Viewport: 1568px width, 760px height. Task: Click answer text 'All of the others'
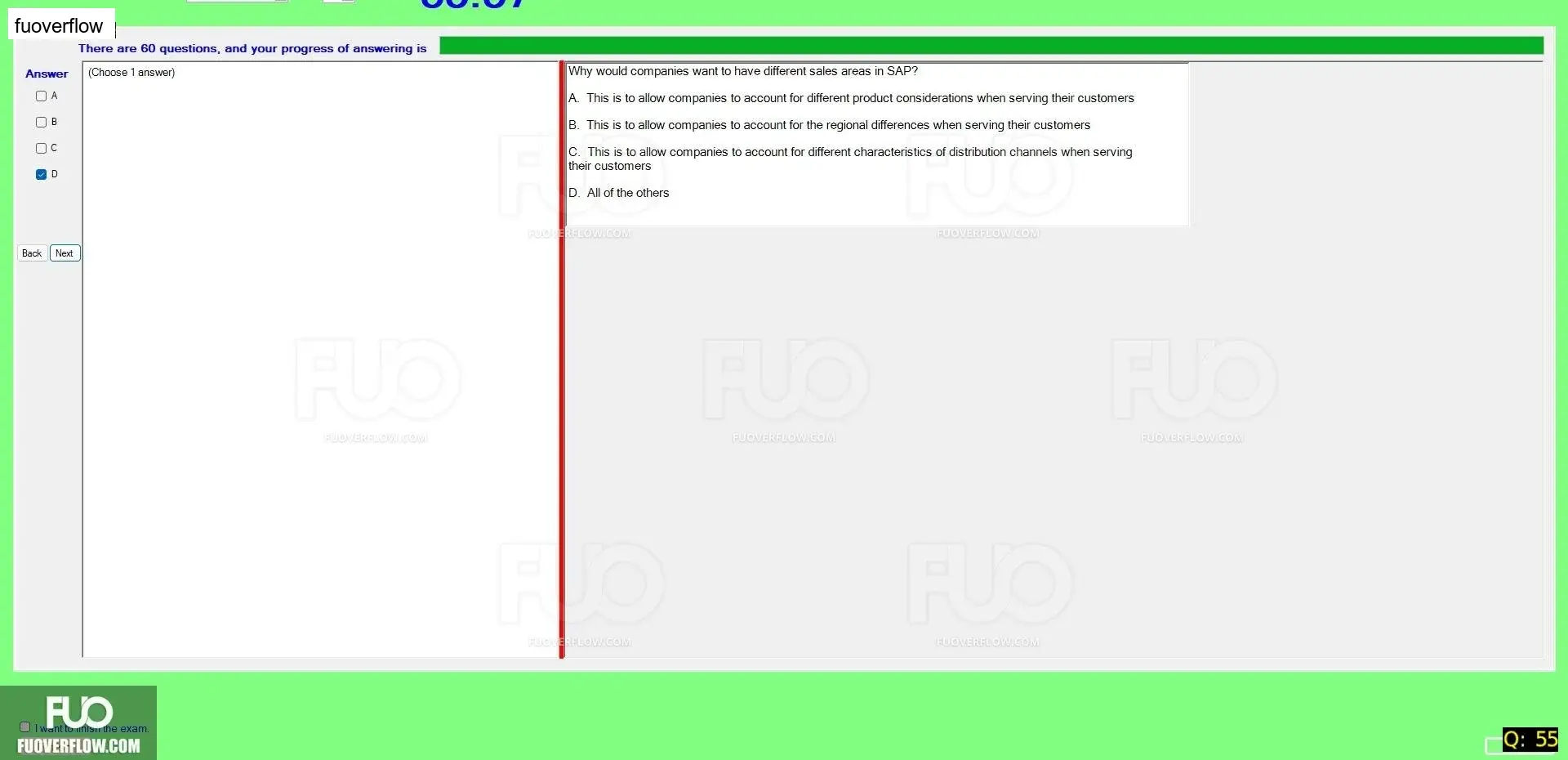[x=628, y=193]
